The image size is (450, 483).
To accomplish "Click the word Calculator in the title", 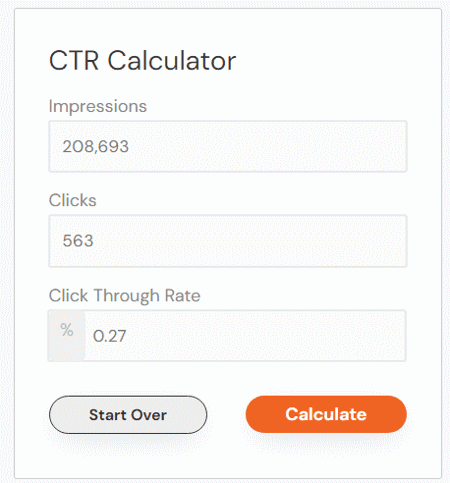I will click(x=172, y=60).
